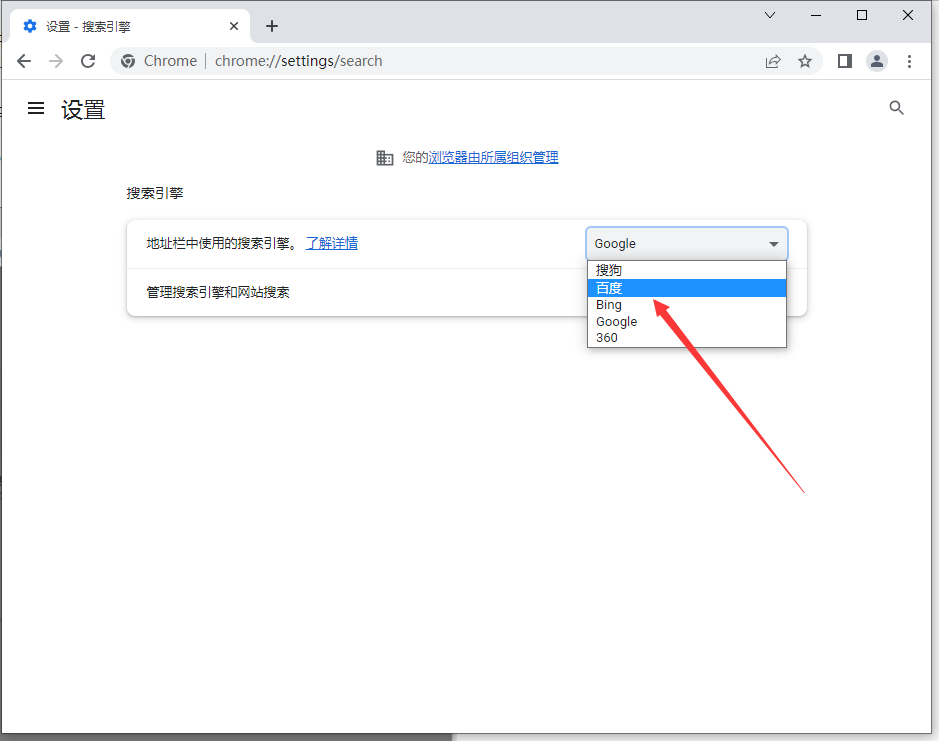Screen dimensions: 939x741
Task: Click the settings search magnifier icon
Action: [x=896, y=107]
